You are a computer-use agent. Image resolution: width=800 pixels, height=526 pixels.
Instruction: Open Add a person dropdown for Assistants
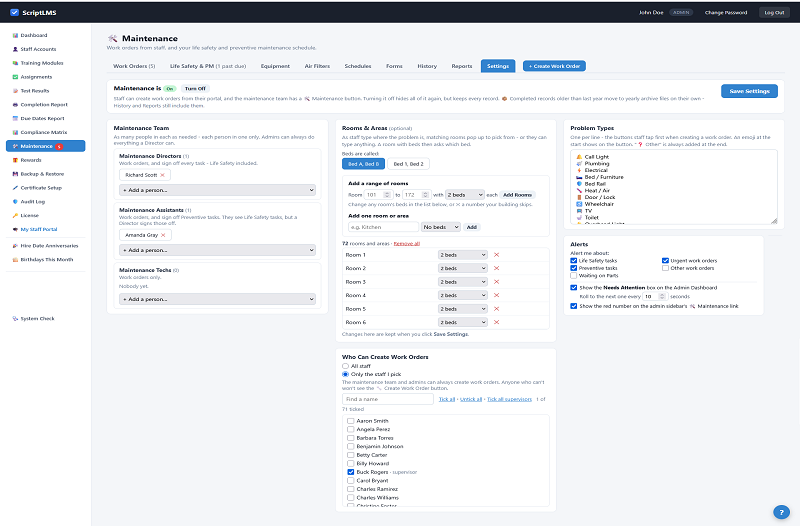(217, 250)
